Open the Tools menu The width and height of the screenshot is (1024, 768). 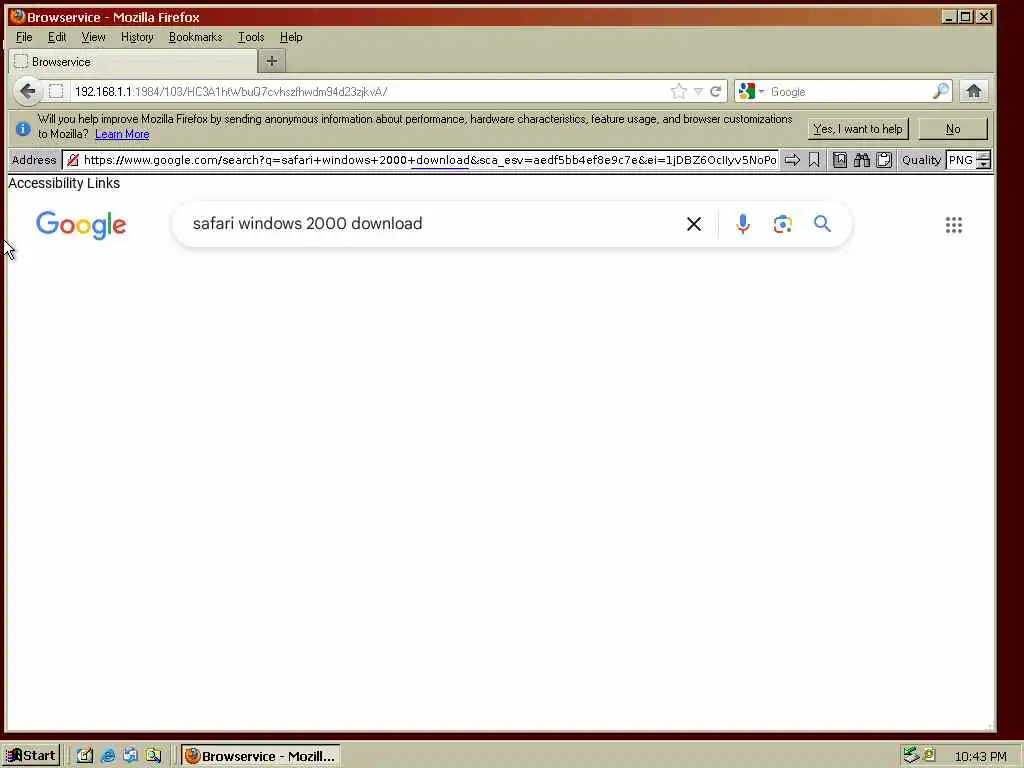click(251, 37)
